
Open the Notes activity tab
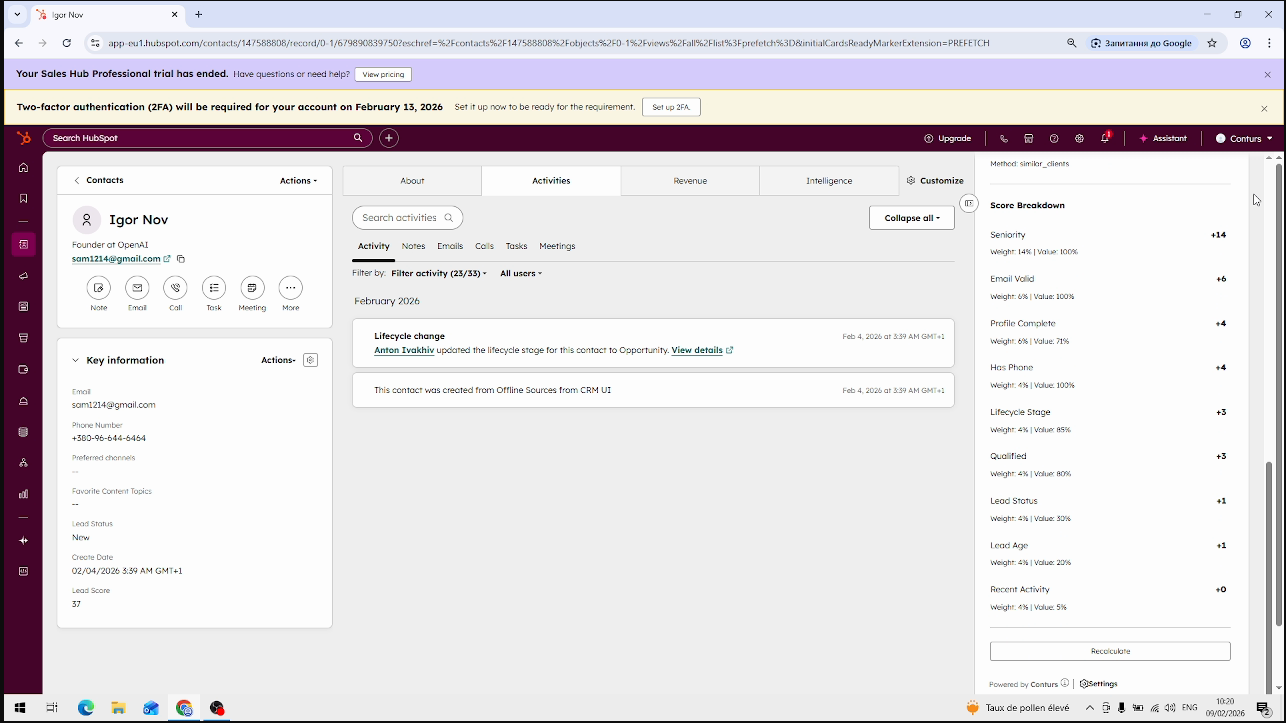click(x=413, y=246)
